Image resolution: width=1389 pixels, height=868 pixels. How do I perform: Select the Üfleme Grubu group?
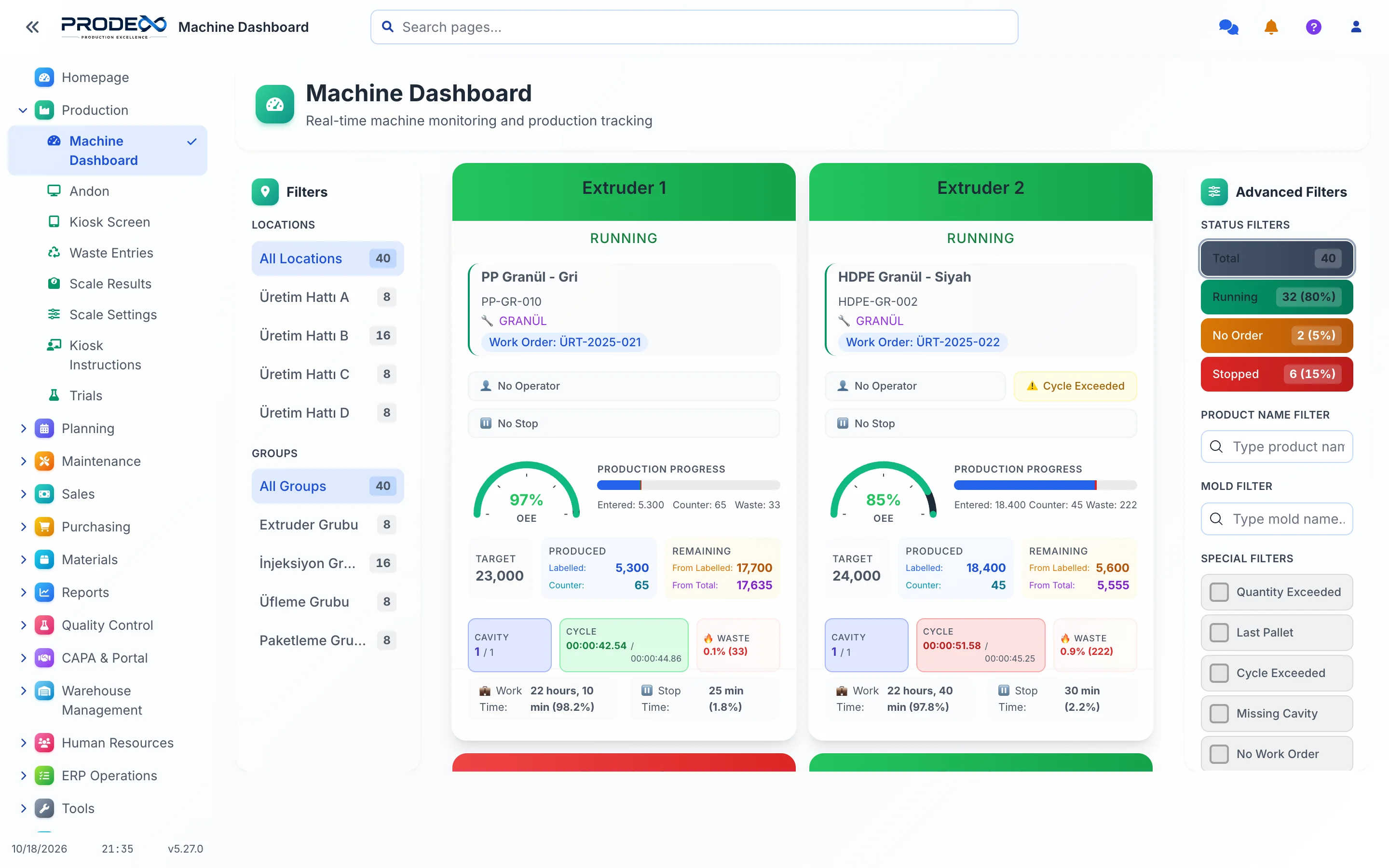click(327, 602)
